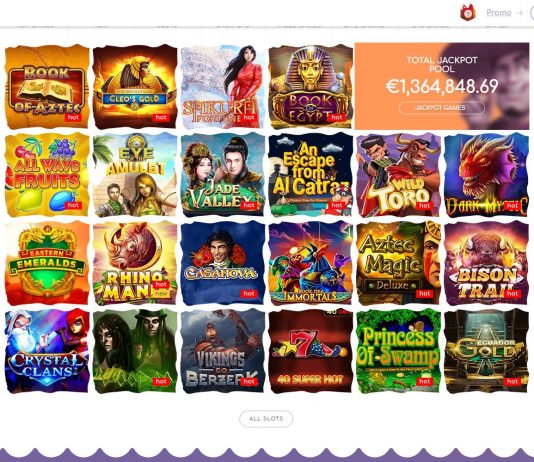Open the Aztec Magic Deluxe tile
The width and height of the screenshot is (534, 462).
398,263
